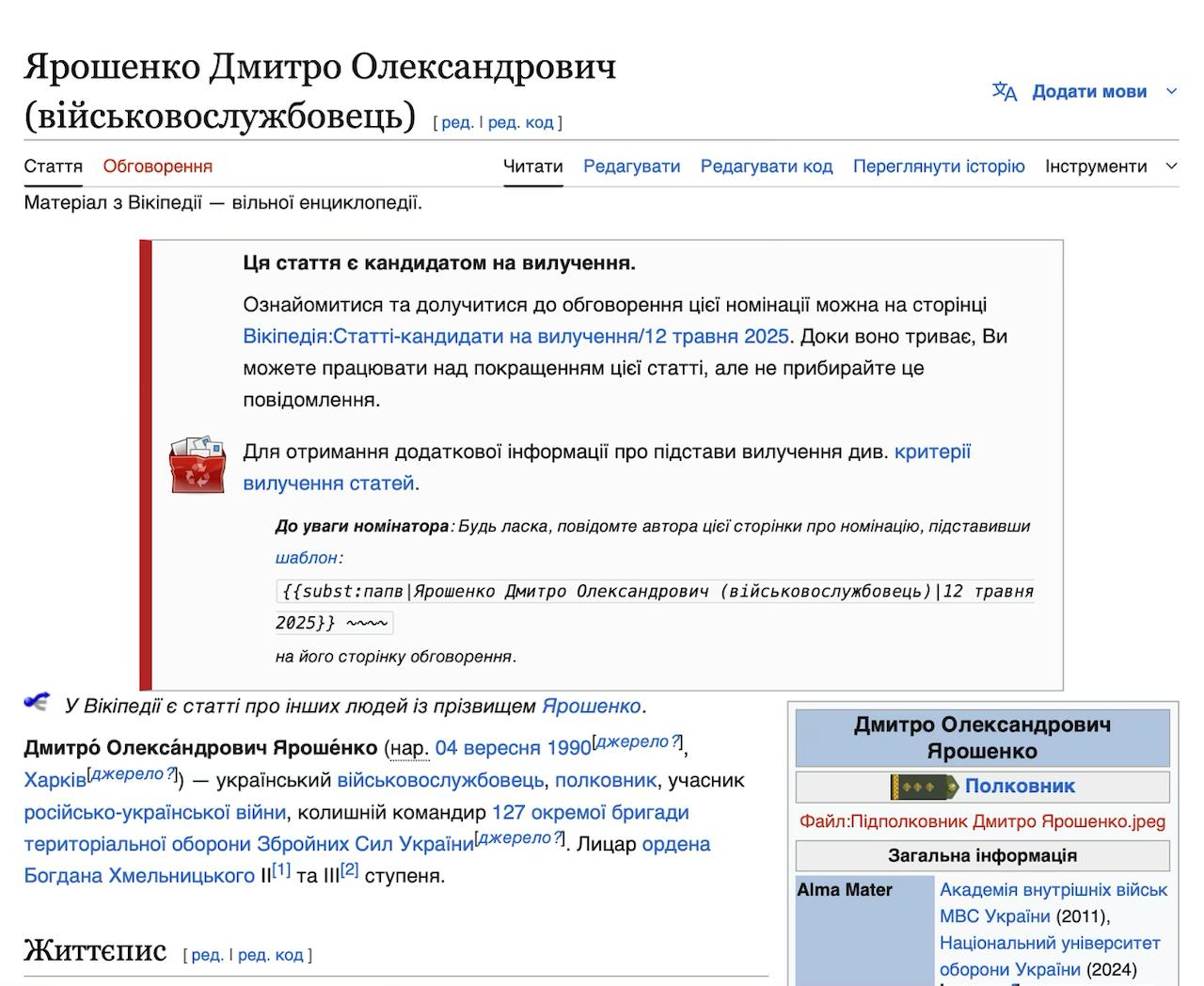The width and height of the screenshot is (1204, 986).
Task: Open the deletion trash bin icon
Action: (198, 465)
